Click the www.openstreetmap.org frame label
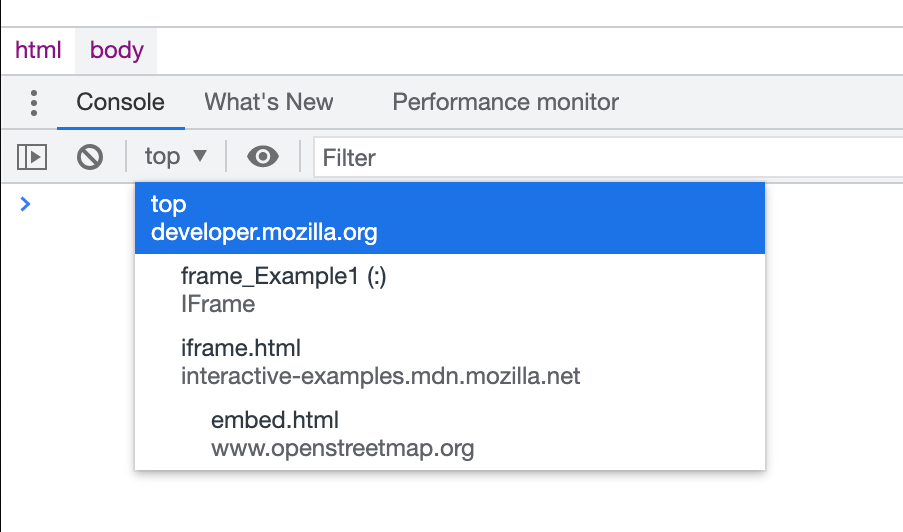Screen dimensions: 903x532 [342, 447]
